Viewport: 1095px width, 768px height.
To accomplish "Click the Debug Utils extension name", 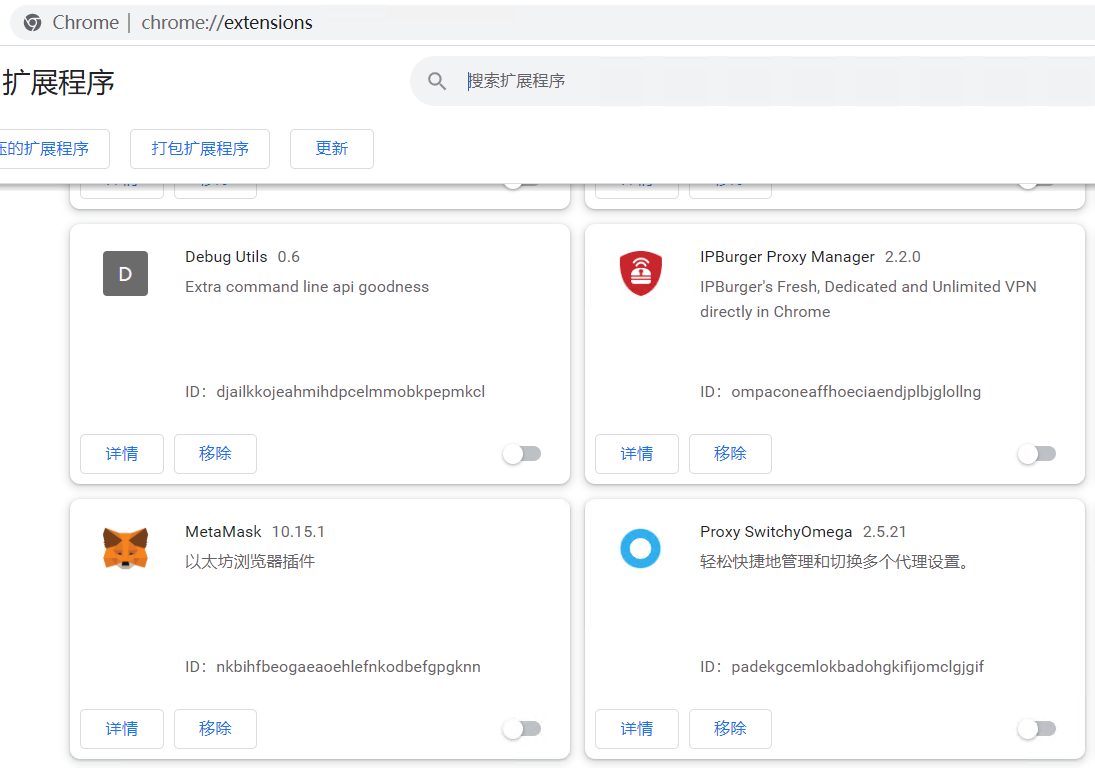I will pos(226,257).
